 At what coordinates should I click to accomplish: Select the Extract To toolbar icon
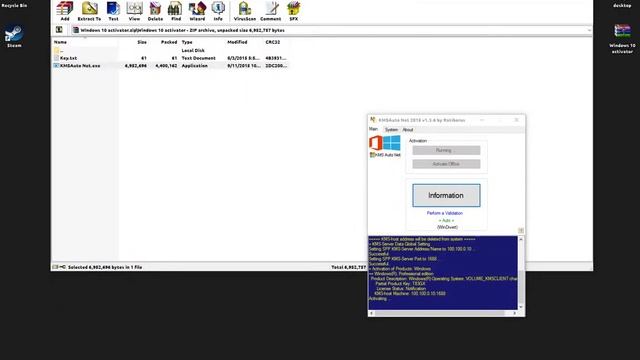89,11
